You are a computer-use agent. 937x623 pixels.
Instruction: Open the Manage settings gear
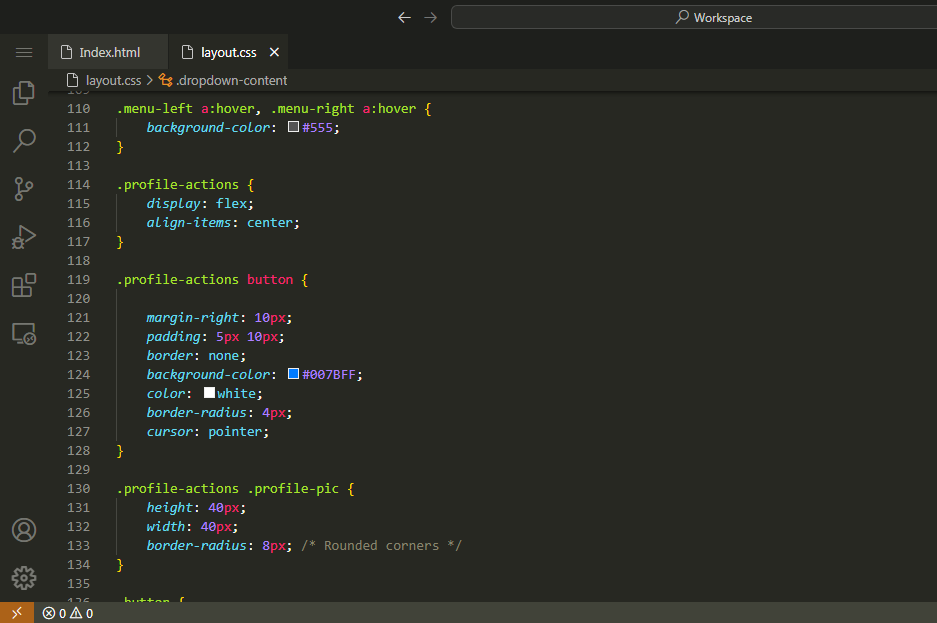[x=24, y=577]
